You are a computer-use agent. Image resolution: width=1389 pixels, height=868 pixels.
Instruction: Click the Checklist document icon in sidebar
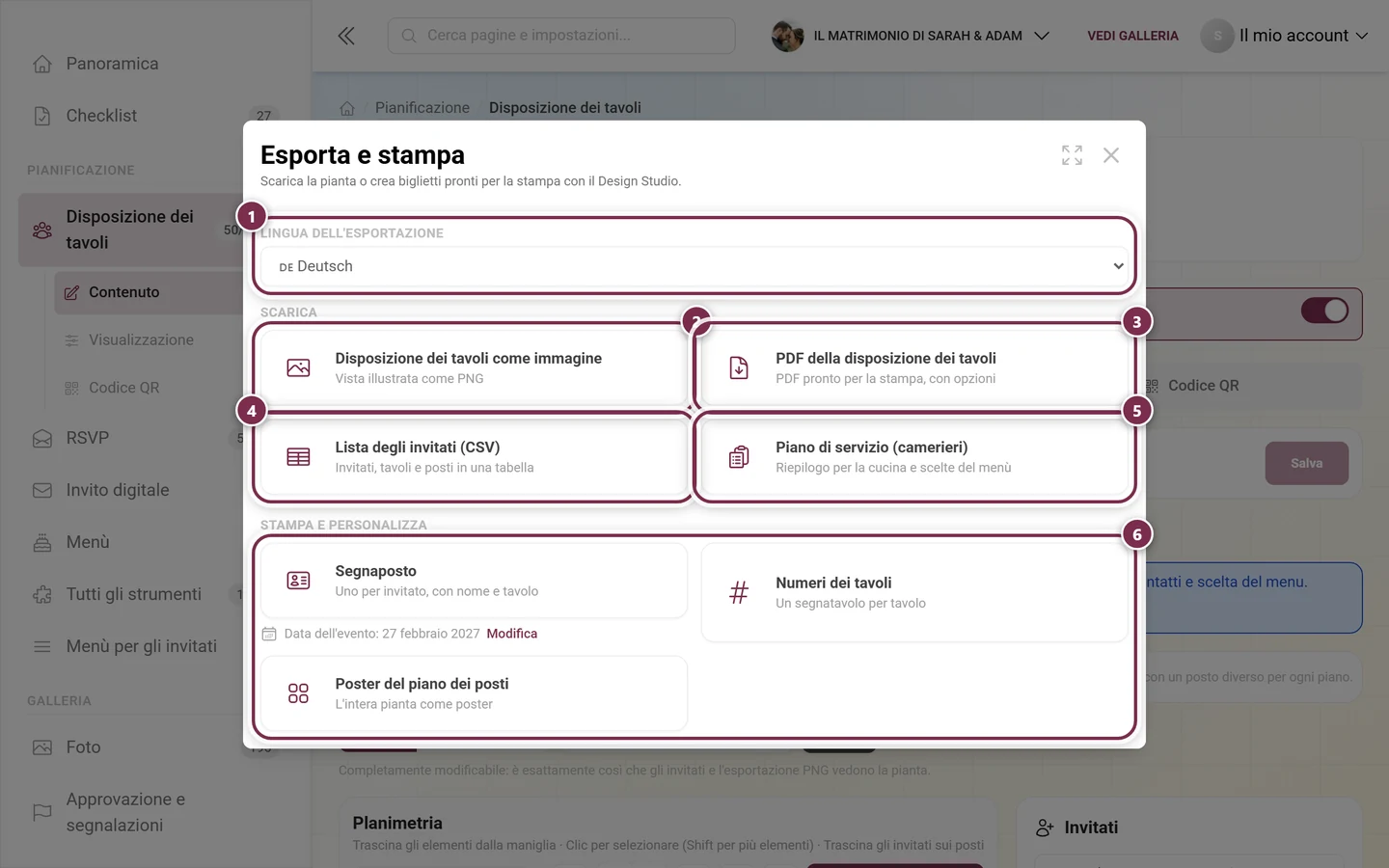(42, 116)
